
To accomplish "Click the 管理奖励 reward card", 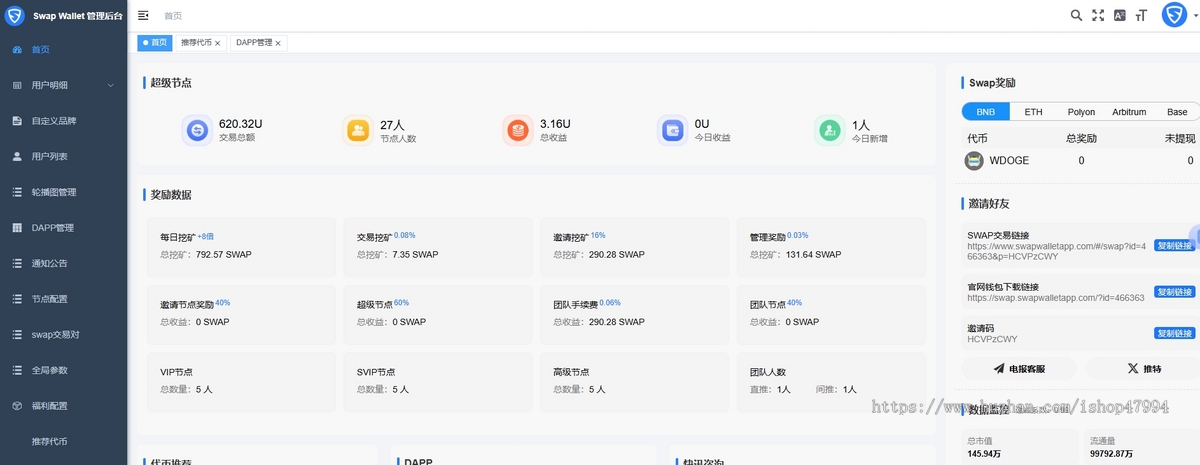I will coord(831,247).
